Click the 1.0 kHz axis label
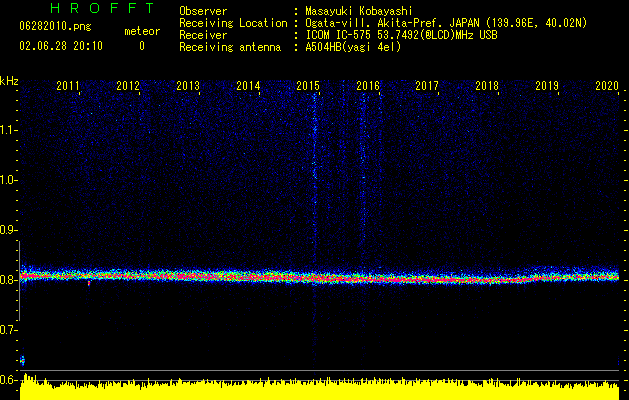The image size is (629, 400). [x=7, y=180]
